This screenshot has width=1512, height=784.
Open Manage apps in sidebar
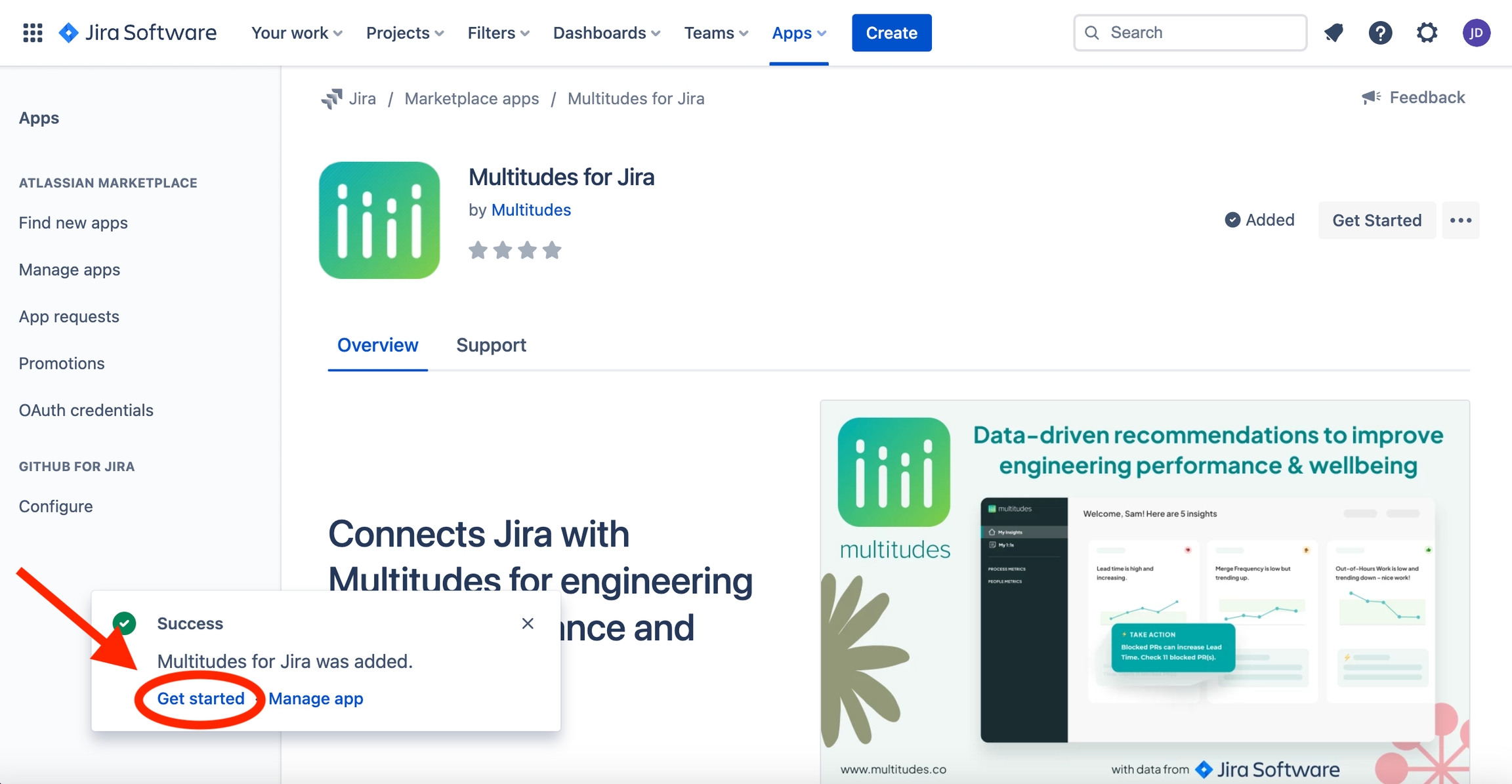69,270
